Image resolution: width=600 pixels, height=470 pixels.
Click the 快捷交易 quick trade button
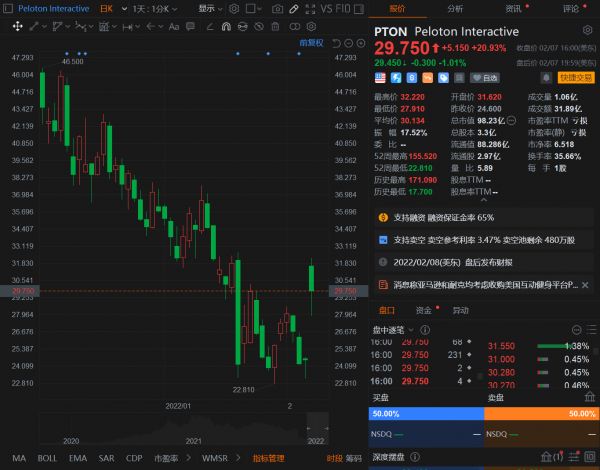pos(575,77)
